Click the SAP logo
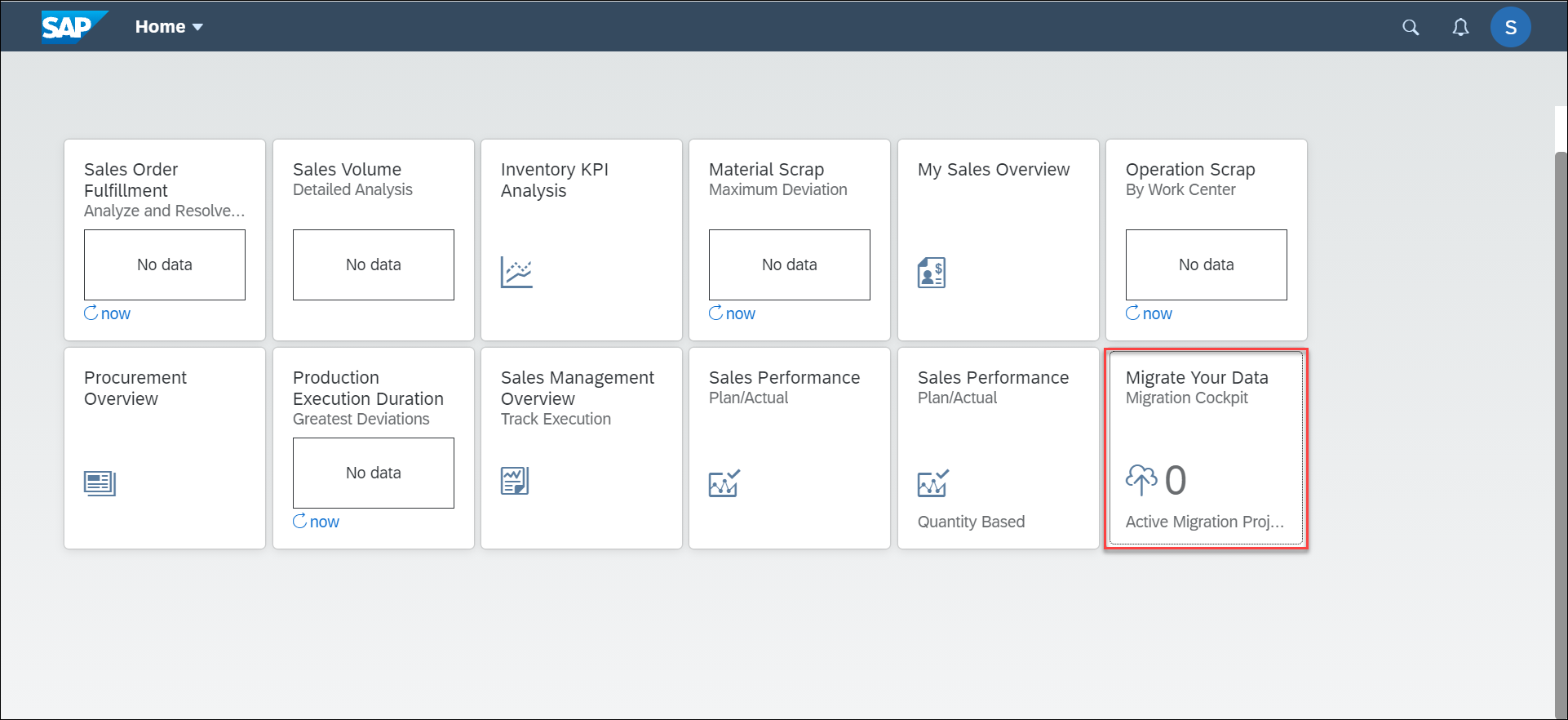 coord(73,26)
